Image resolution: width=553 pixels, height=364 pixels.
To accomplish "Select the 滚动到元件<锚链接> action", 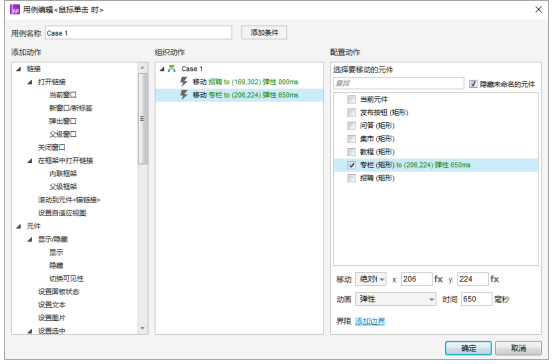I will [x=69, y=200].
